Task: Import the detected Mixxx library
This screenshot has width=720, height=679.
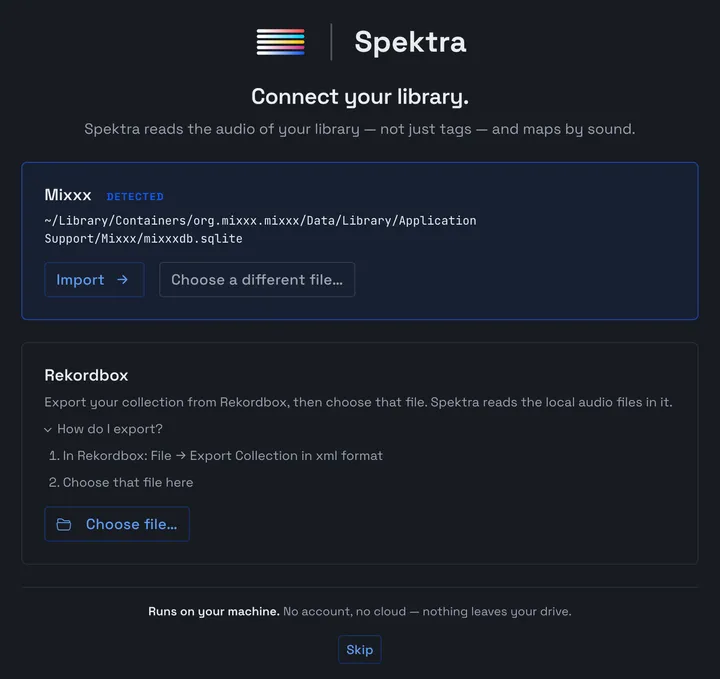Action: click(94, 280)
